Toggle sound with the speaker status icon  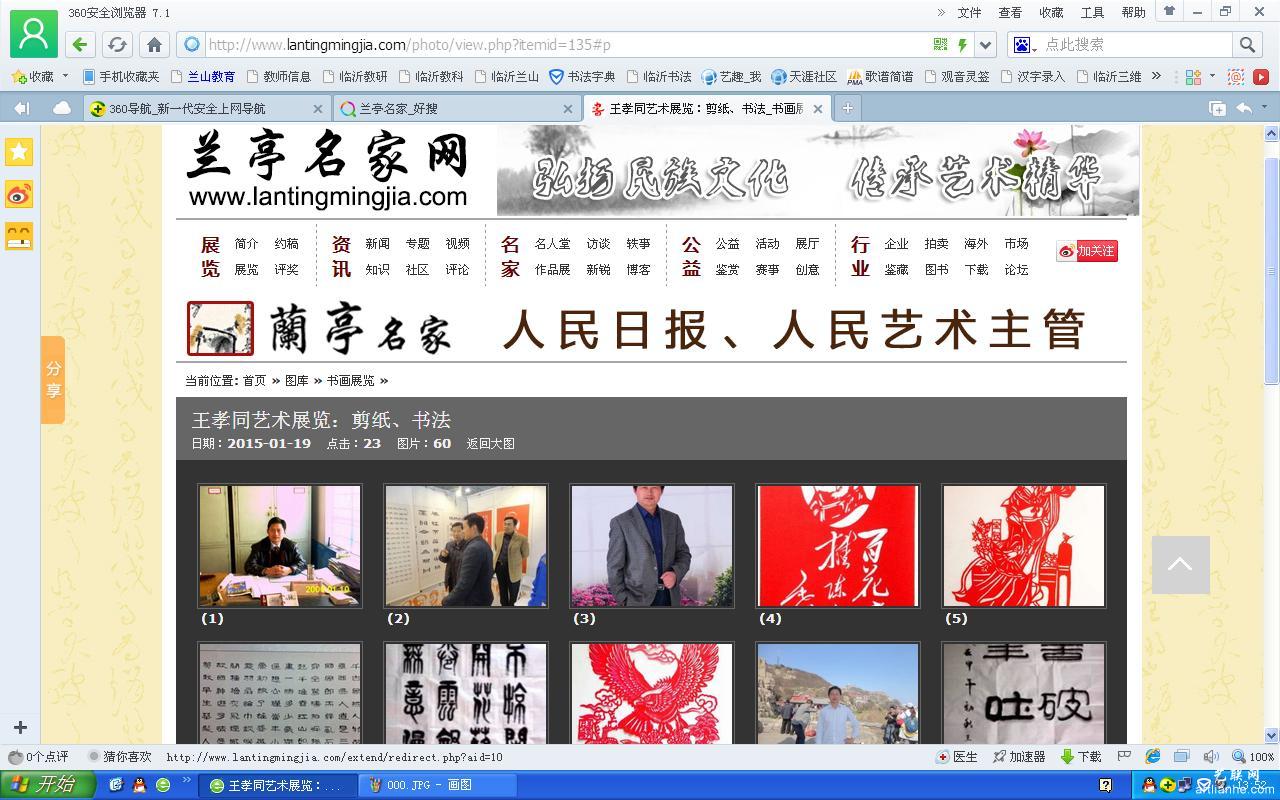1211,757
